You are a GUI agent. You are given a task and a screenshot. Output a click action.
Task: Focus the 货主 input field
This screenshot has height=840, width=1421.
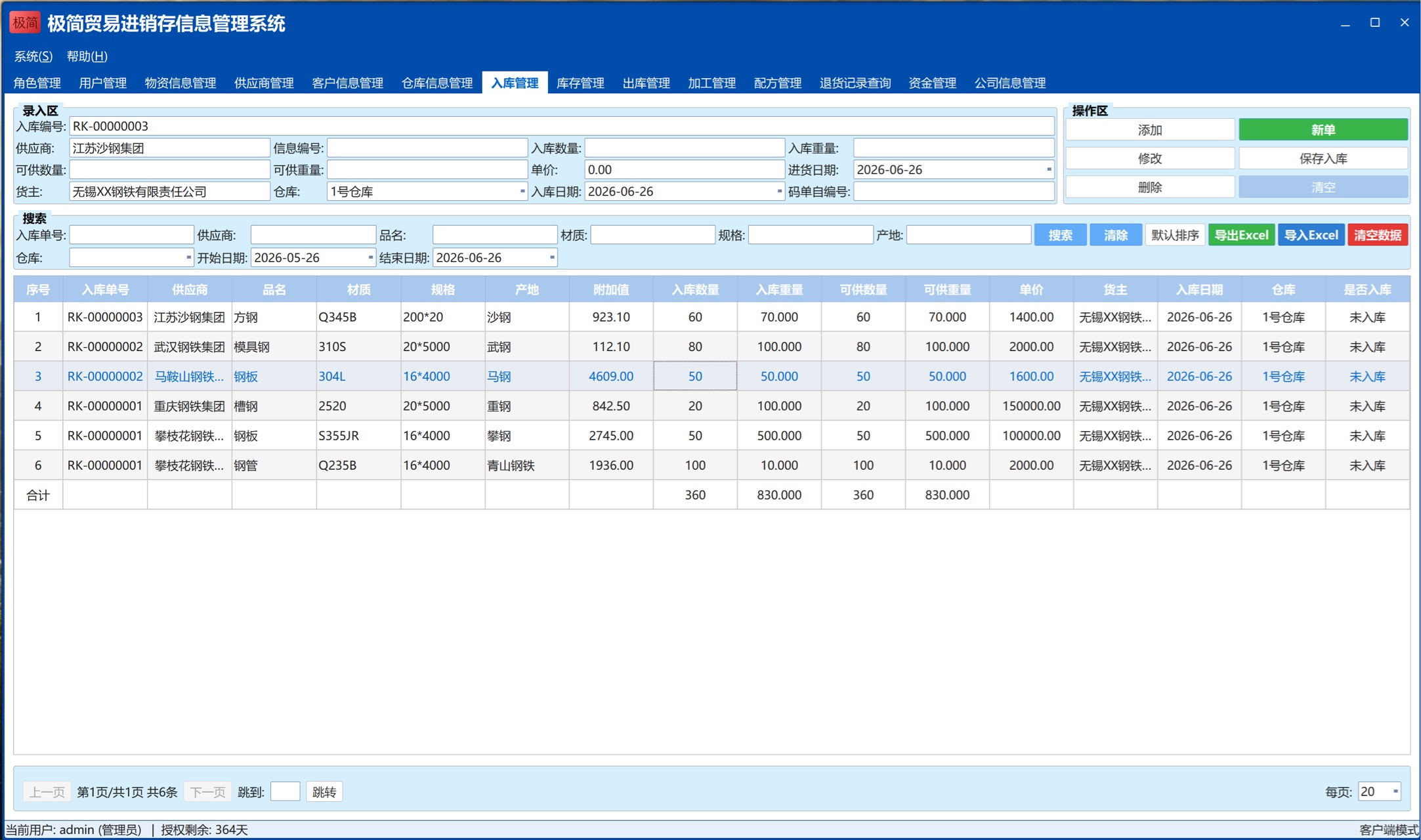point(169,192)
